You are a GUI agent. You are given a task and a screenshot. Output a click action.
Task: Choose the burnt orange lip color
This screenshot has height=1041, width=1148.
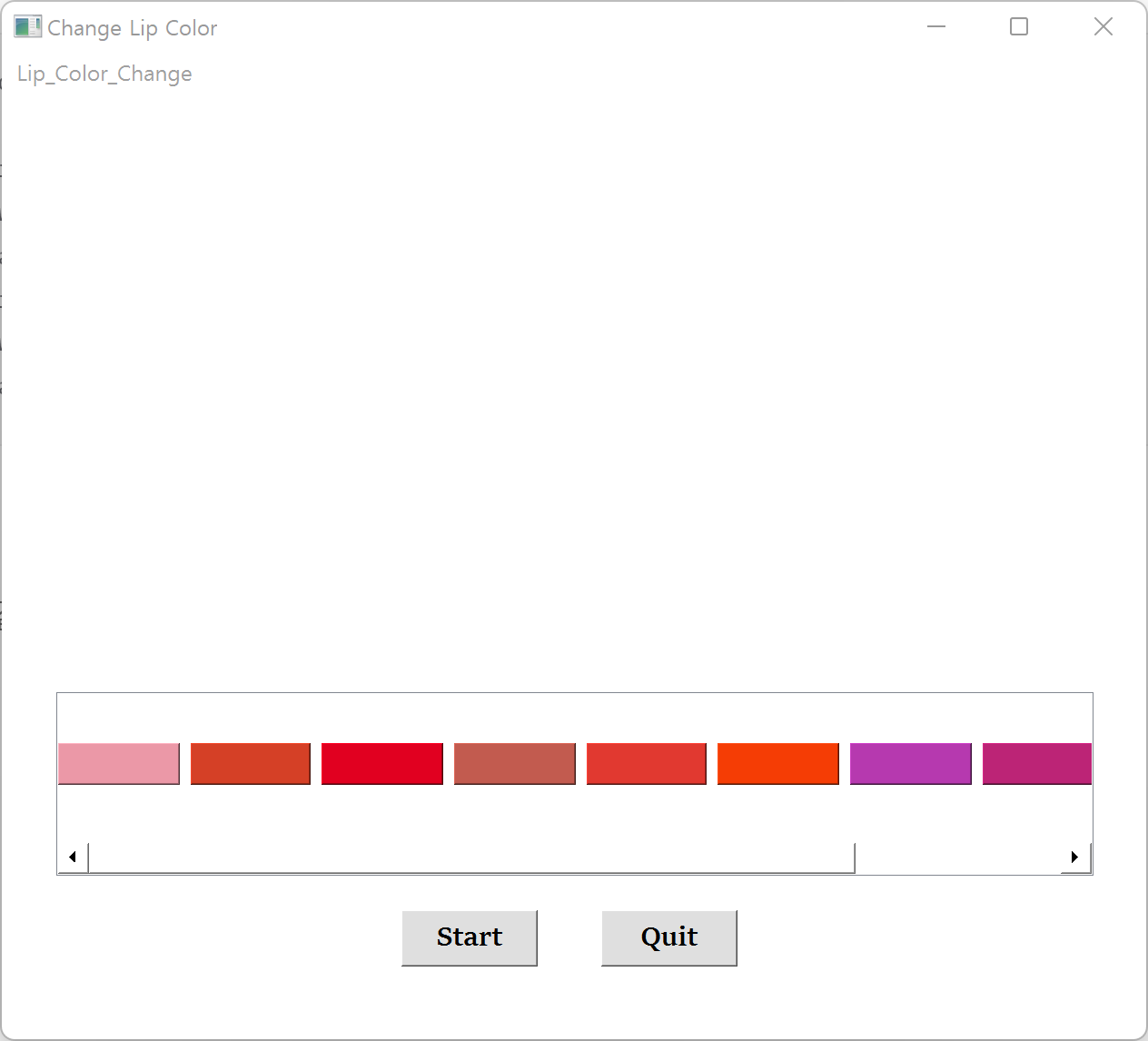click(250, 764)
